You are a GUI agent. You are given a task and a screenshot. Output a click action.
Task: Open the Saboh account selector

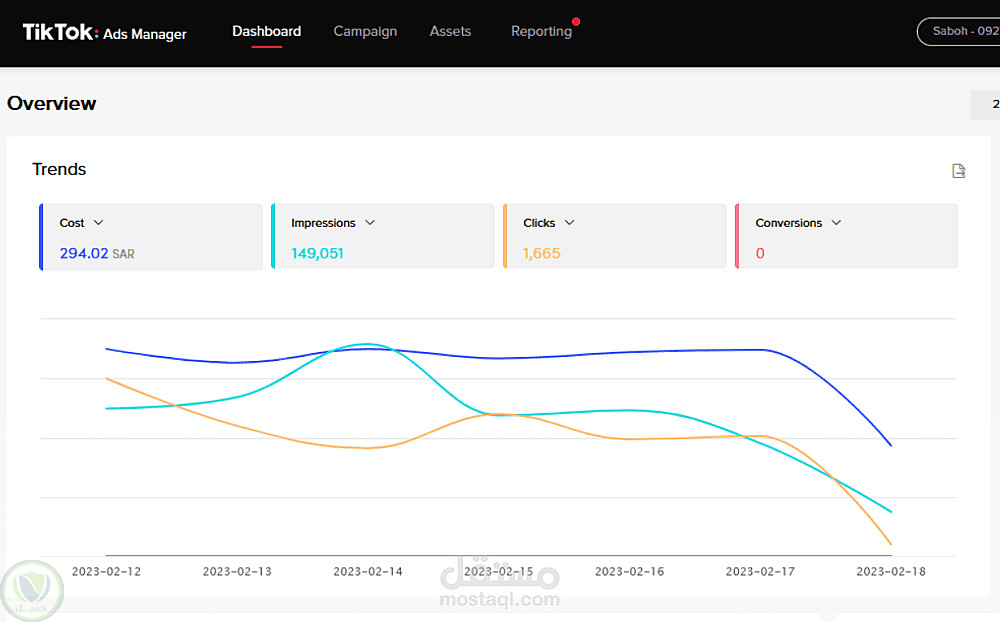[959, 31]
